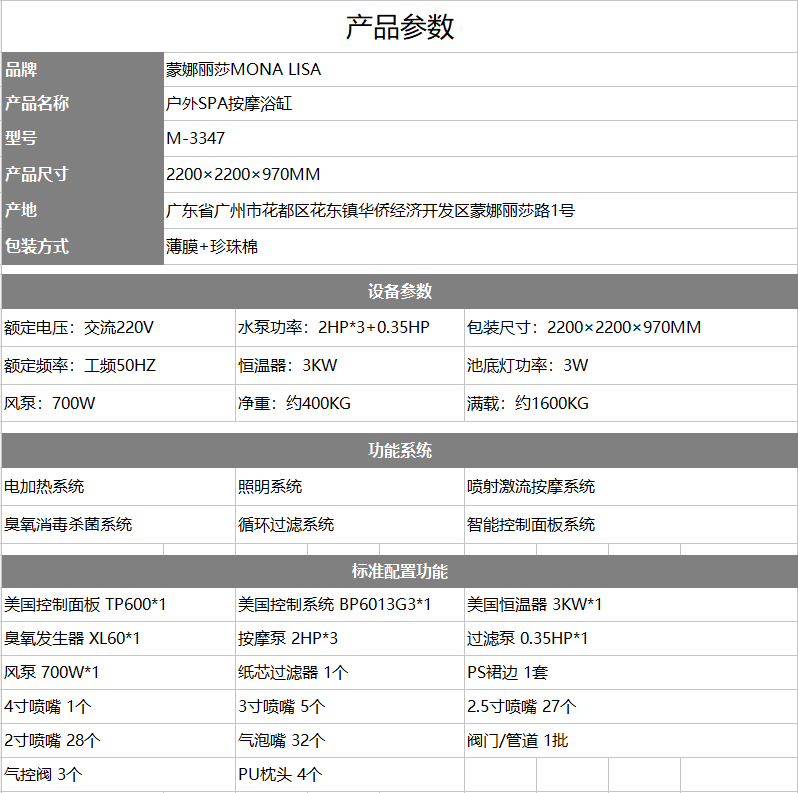Click the 设备参数 section header
Image resolution: width=798 pixels, height=793 pixels.
click(x=399, y=291)
